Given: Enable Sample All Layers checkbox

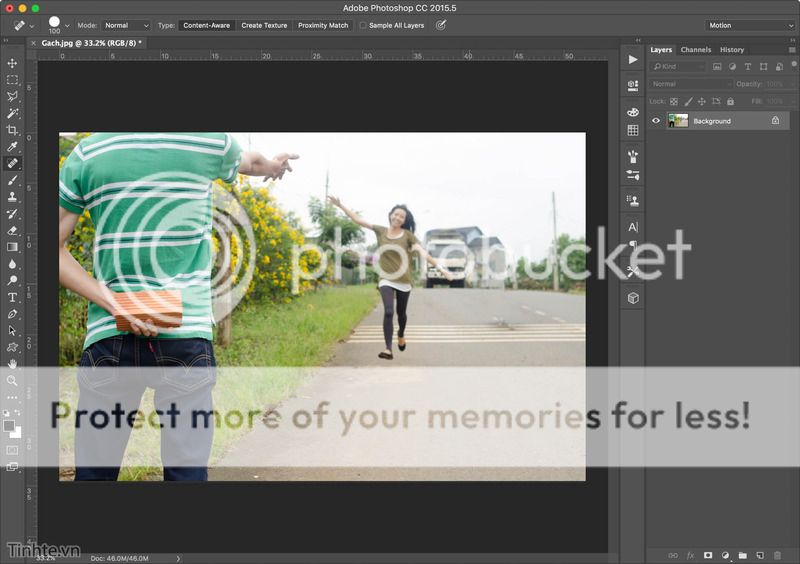Looking at the screenshot, I should pos(363,25).
